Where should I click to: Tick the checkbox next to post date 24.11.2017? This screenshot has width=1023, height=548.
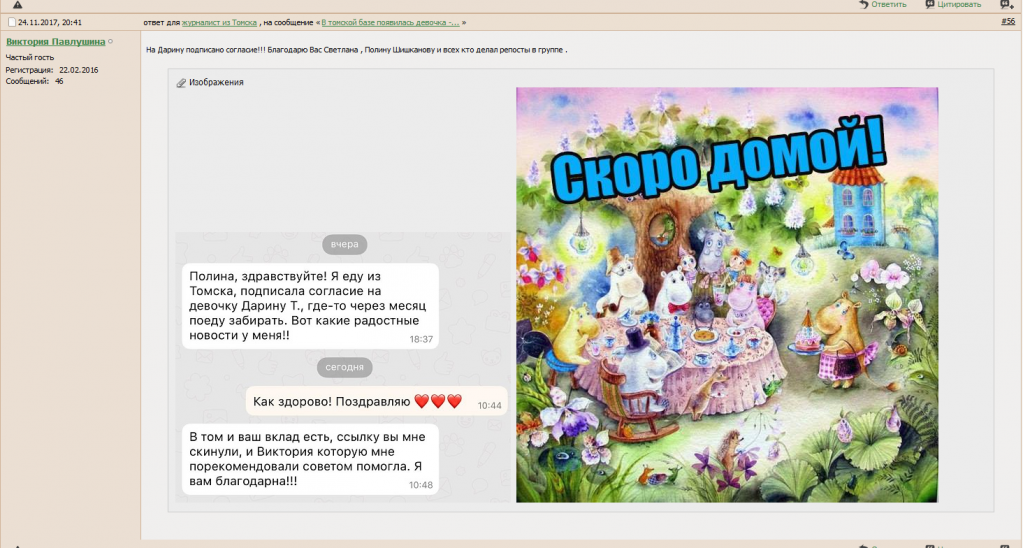[x=11, y=22]
